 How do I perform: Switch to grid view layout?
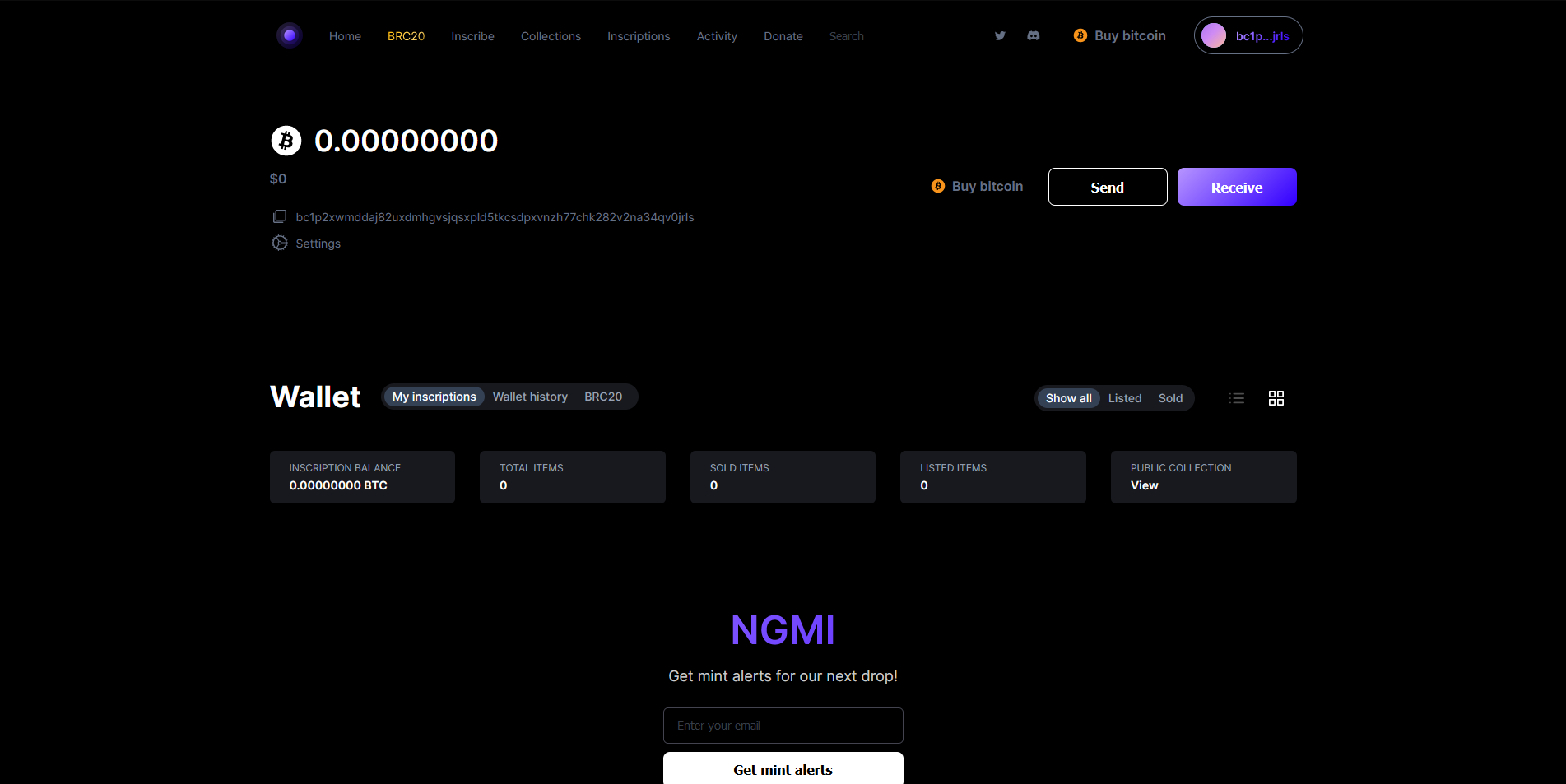point(1276,398)
